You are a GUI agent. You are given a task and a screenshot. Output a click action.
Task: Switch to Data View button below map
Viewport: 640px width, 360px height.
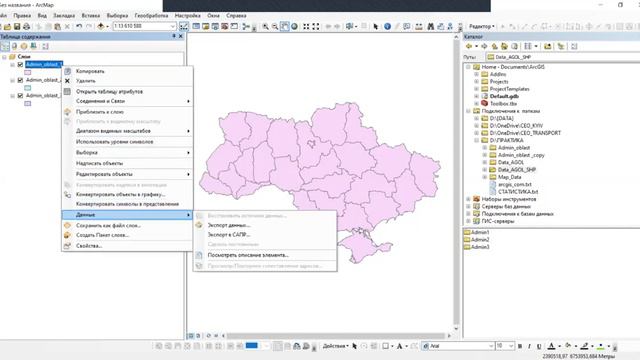pos(191,336)
